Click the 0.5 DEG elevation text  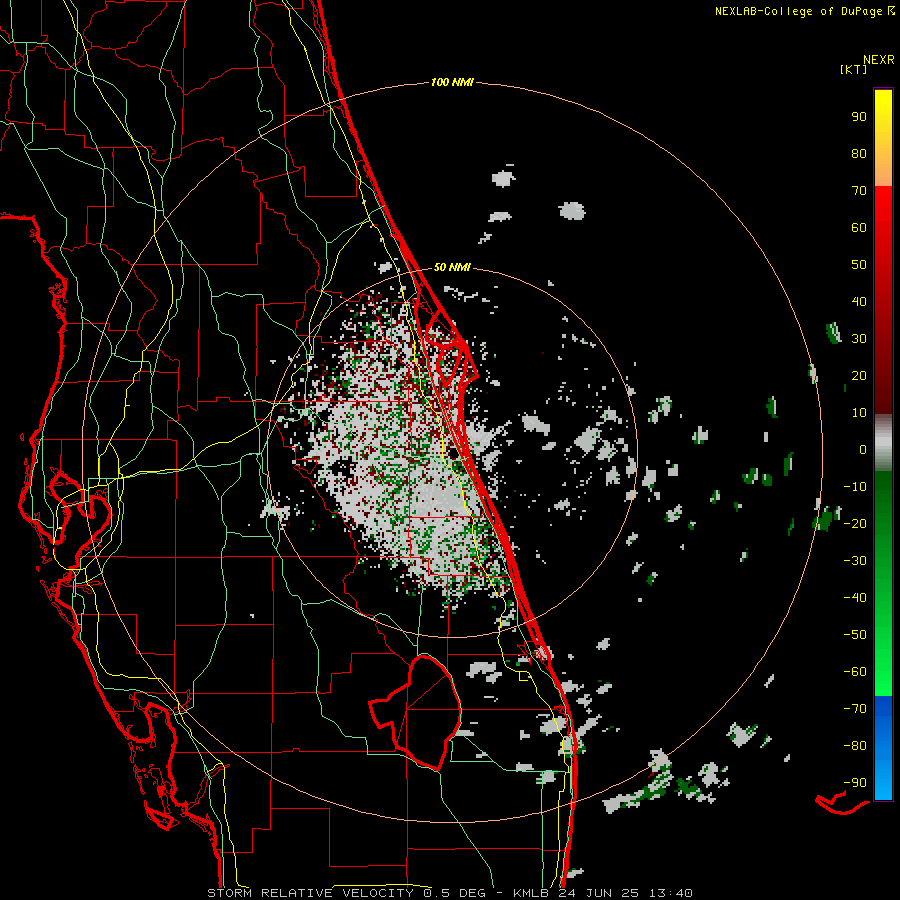455,893
